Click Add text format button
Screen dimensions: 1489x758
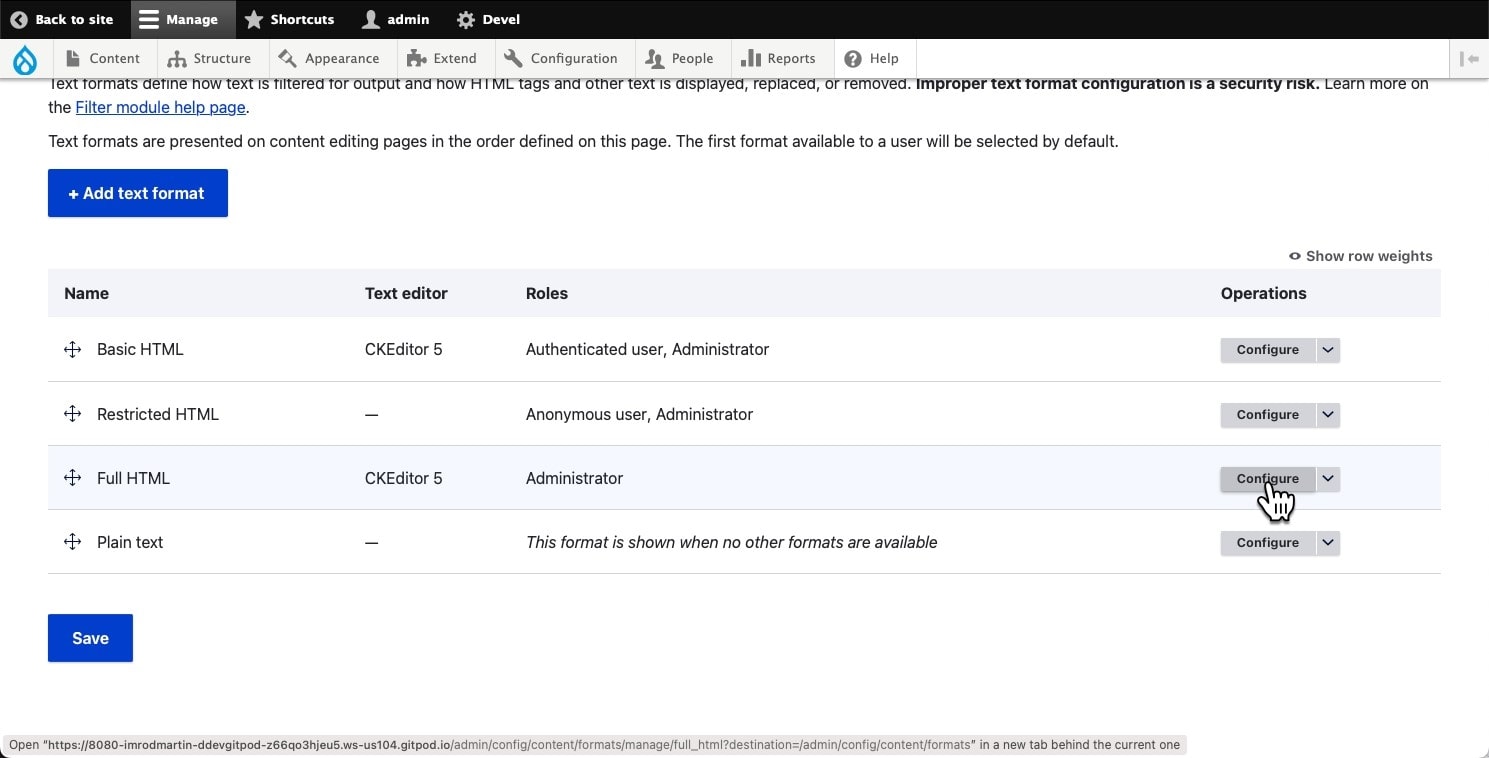coord(138,193)
